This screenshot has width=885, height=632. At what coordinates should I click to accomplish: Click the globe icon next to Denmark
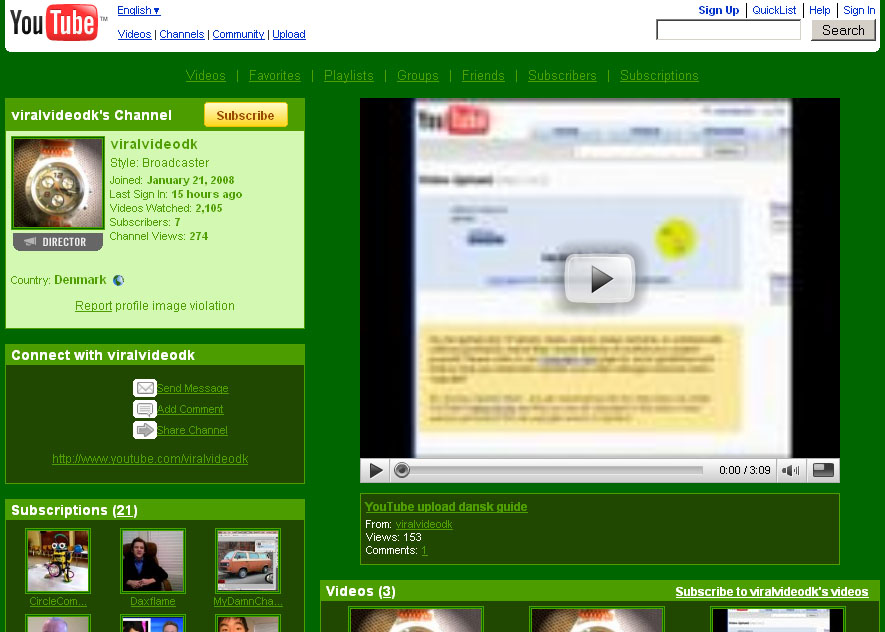[x=119, y=281]
